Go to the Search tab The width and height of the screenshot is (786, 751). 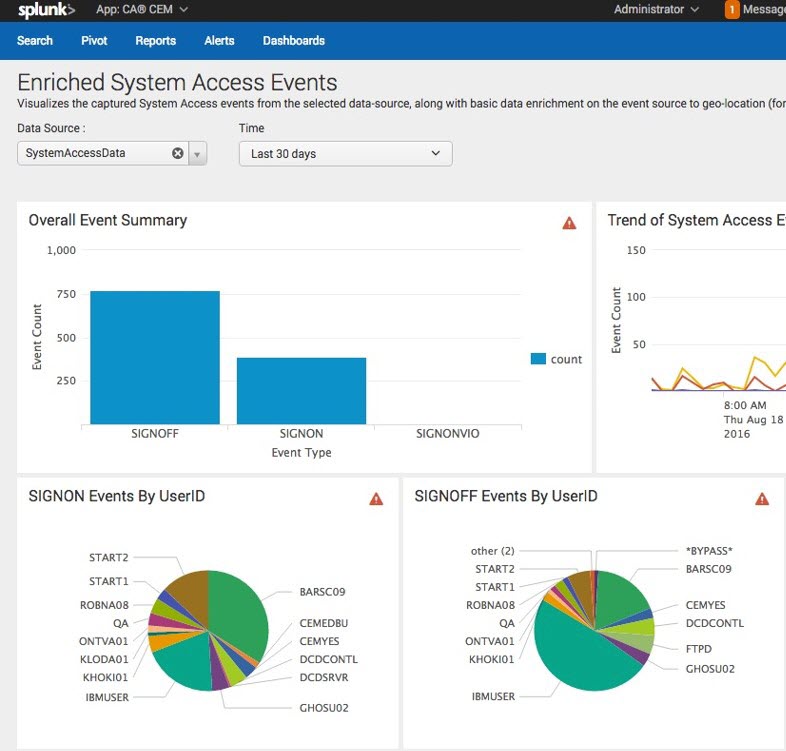(x=35, y=41)
